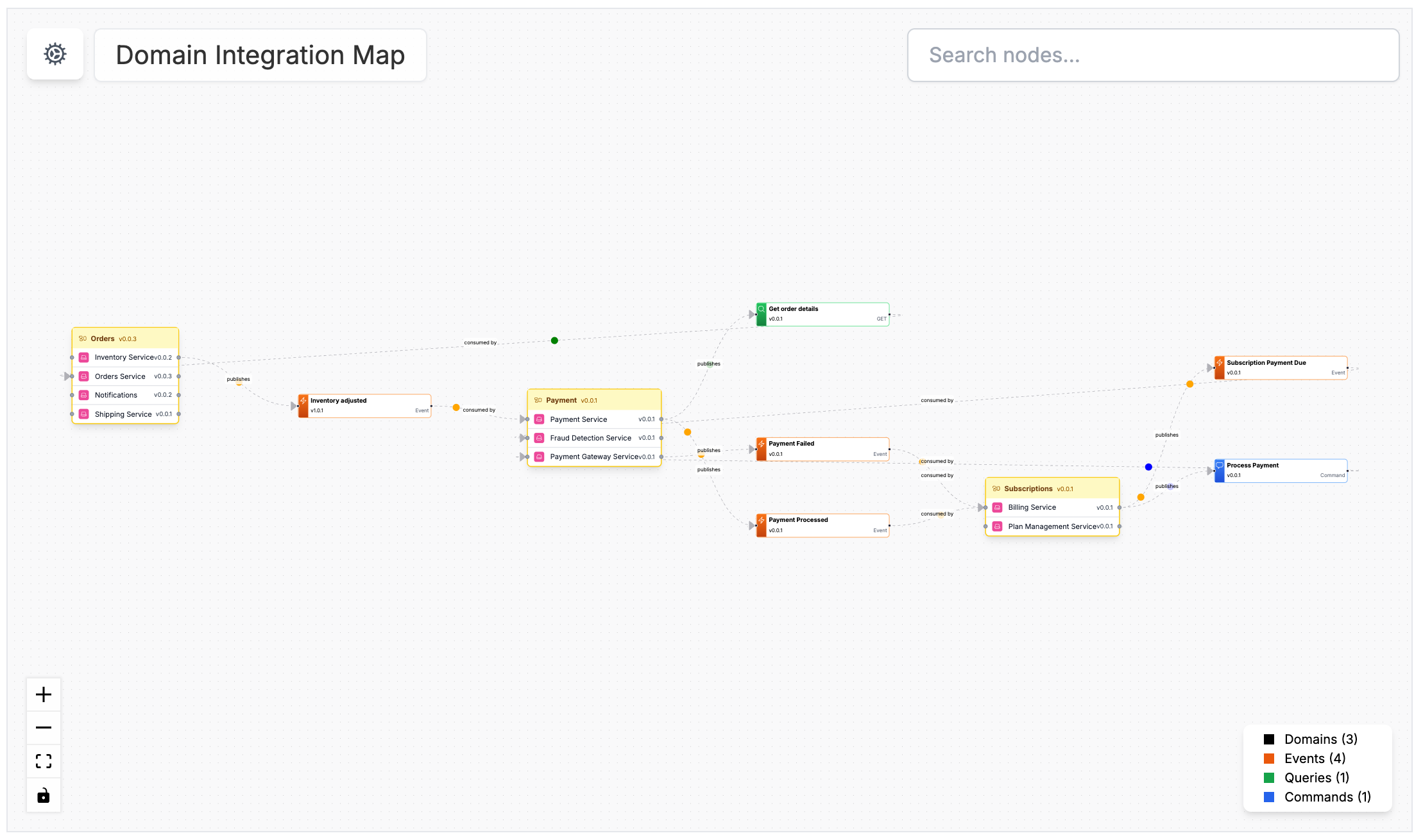1423x840 pixels.
Task: Toggle the canvas lock control
Action: (x=43, y=795)
